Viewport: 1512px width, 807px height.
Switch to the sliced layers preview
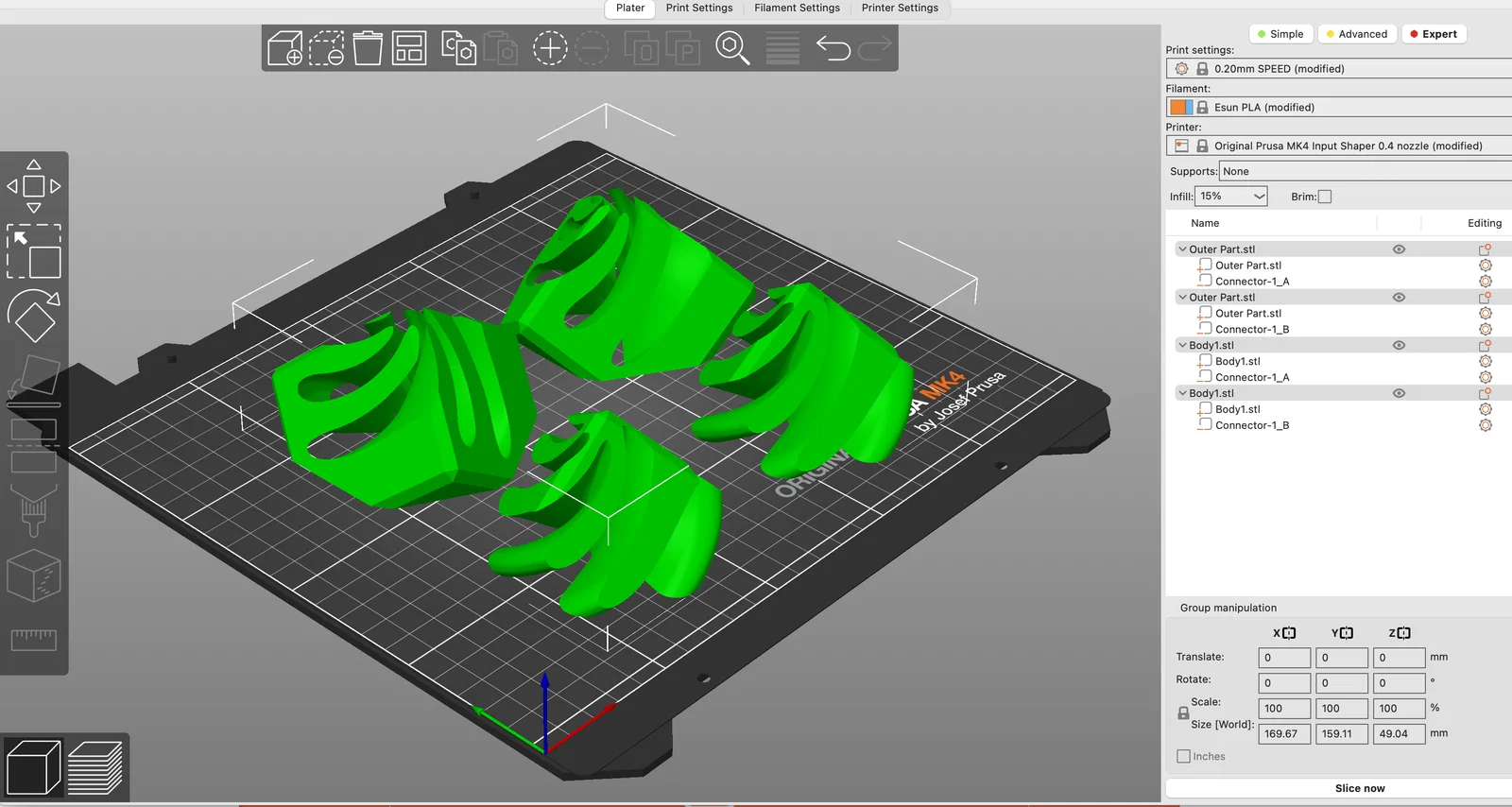click(95, 767)
